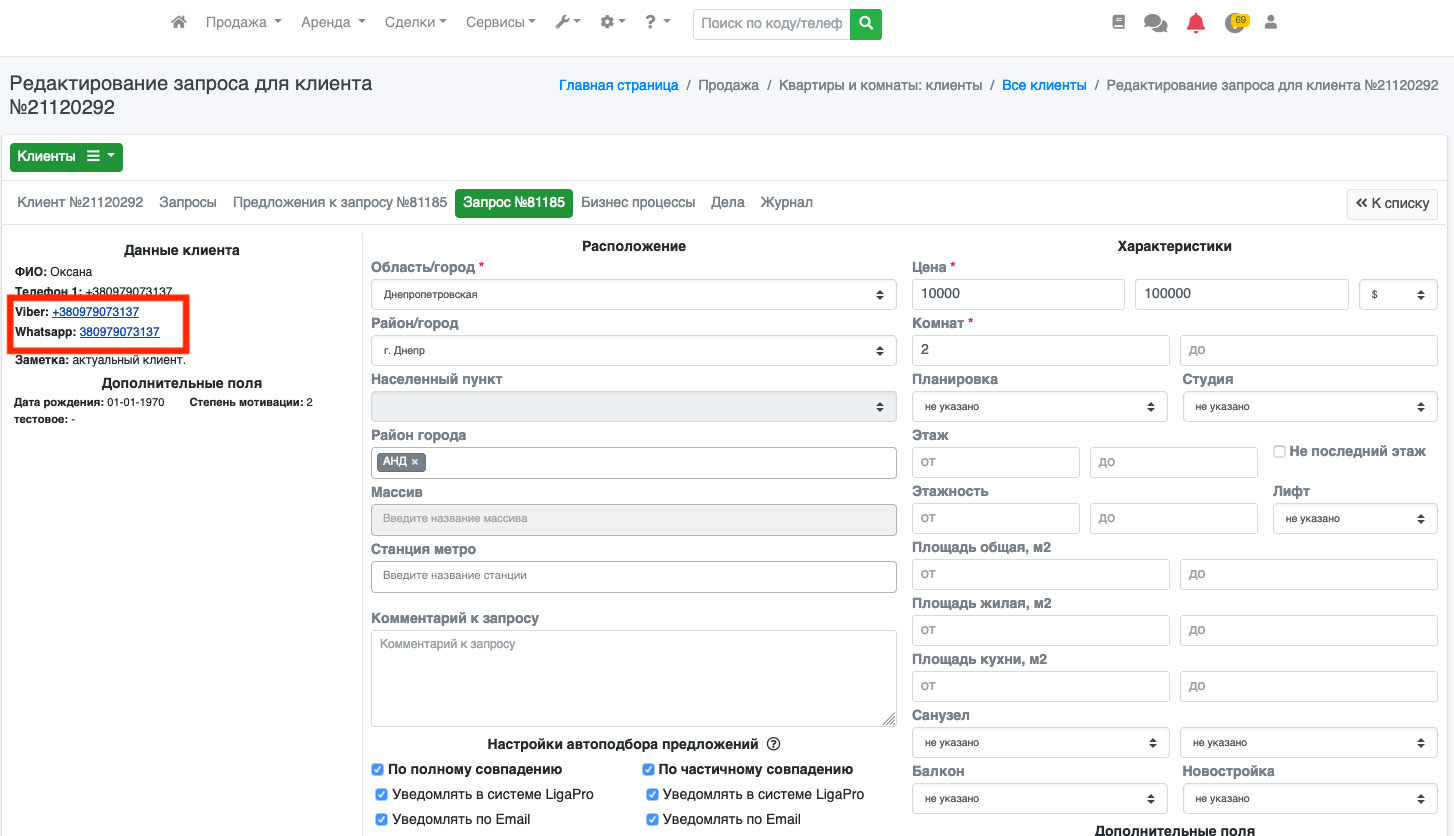Viewport: 1454px width, 836px height.
Task: Enable 'Не последний этаж' checkbox
Action: click(1279, 452)
